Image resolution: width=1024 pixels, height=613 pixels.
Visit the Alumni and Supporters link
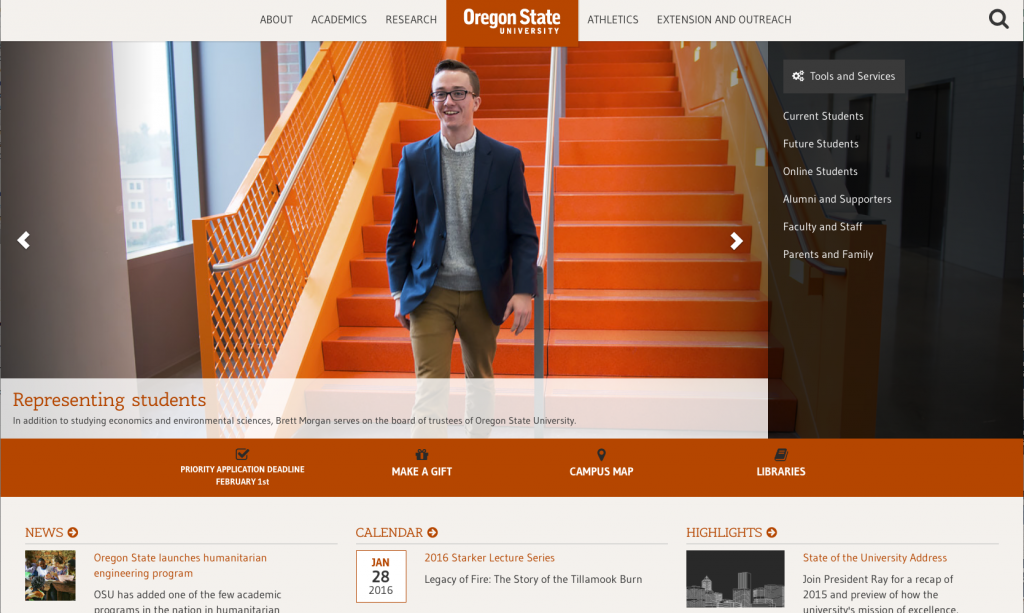pos(837,199)
